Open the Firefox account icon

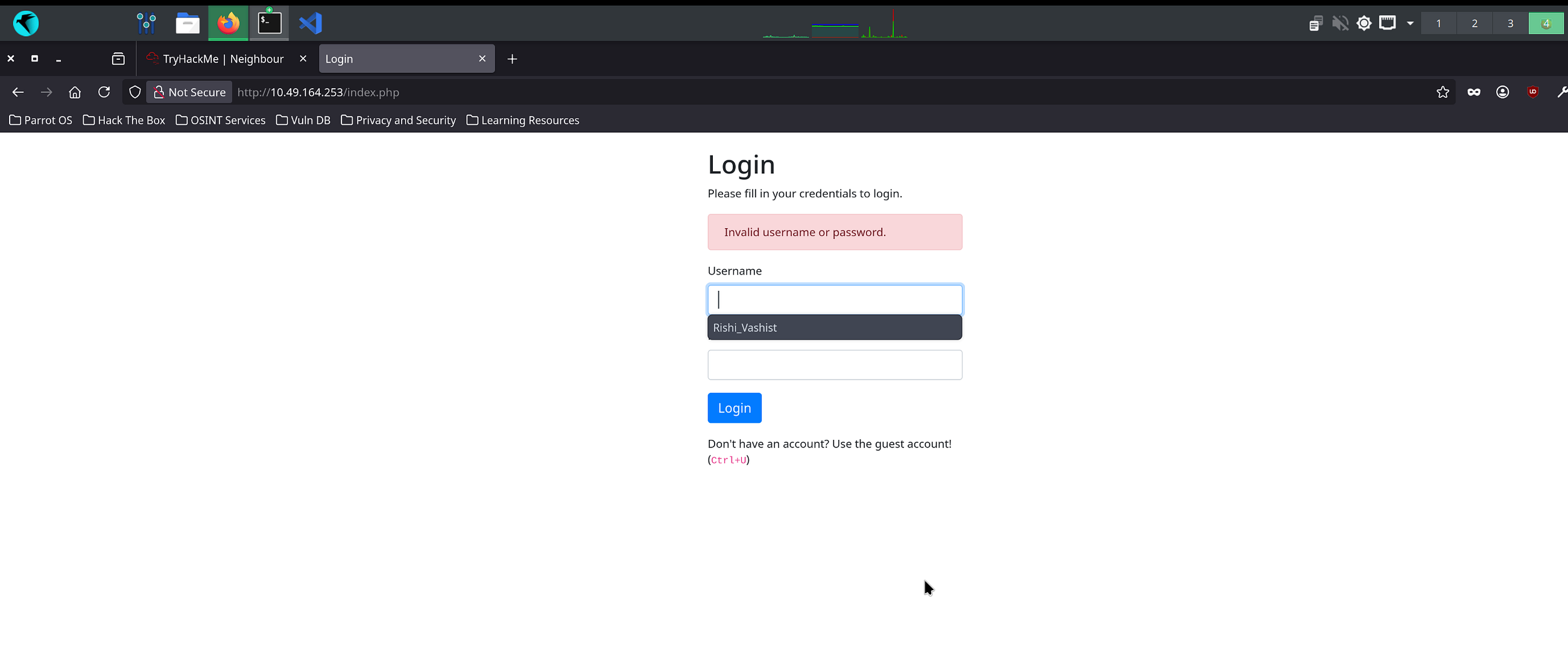click(x=1502, y=92)
